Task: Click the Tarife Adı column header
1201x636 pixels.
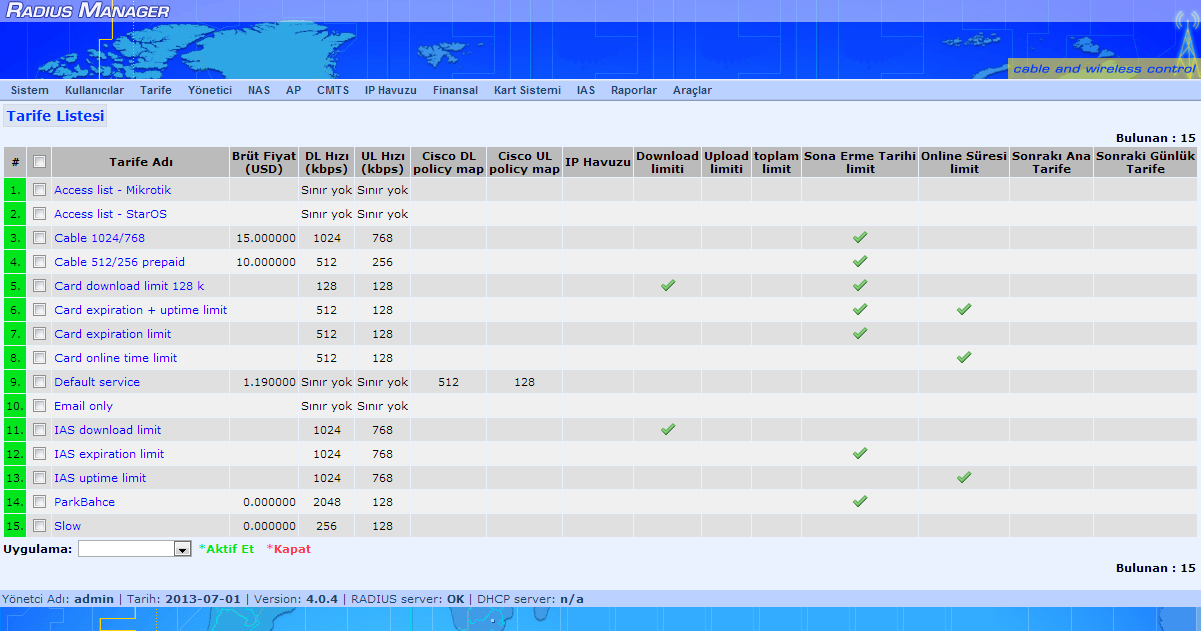Action: click(x=143, y=162)
